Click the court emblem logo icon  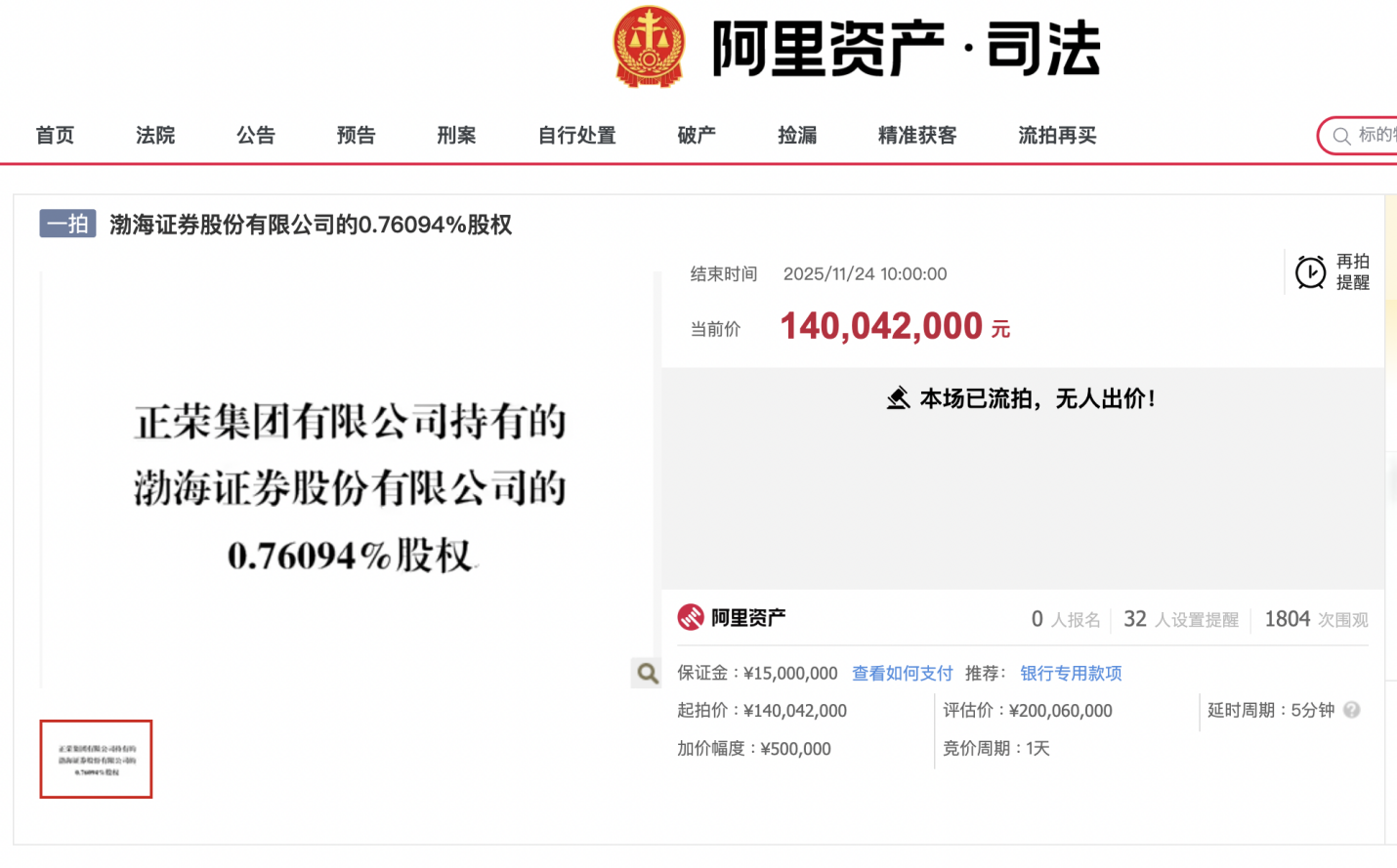(x=649, y=46)
